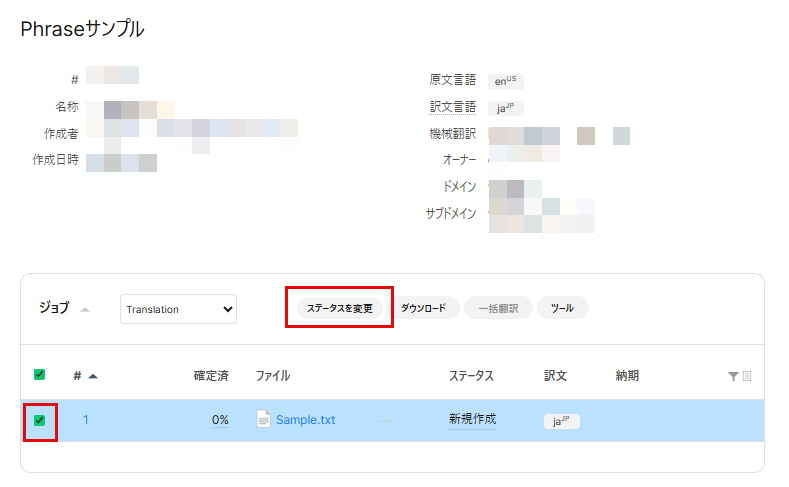Screen dimensions: 789x487
Task: Sort jobs by # column arrow
Action: [93, 376]
